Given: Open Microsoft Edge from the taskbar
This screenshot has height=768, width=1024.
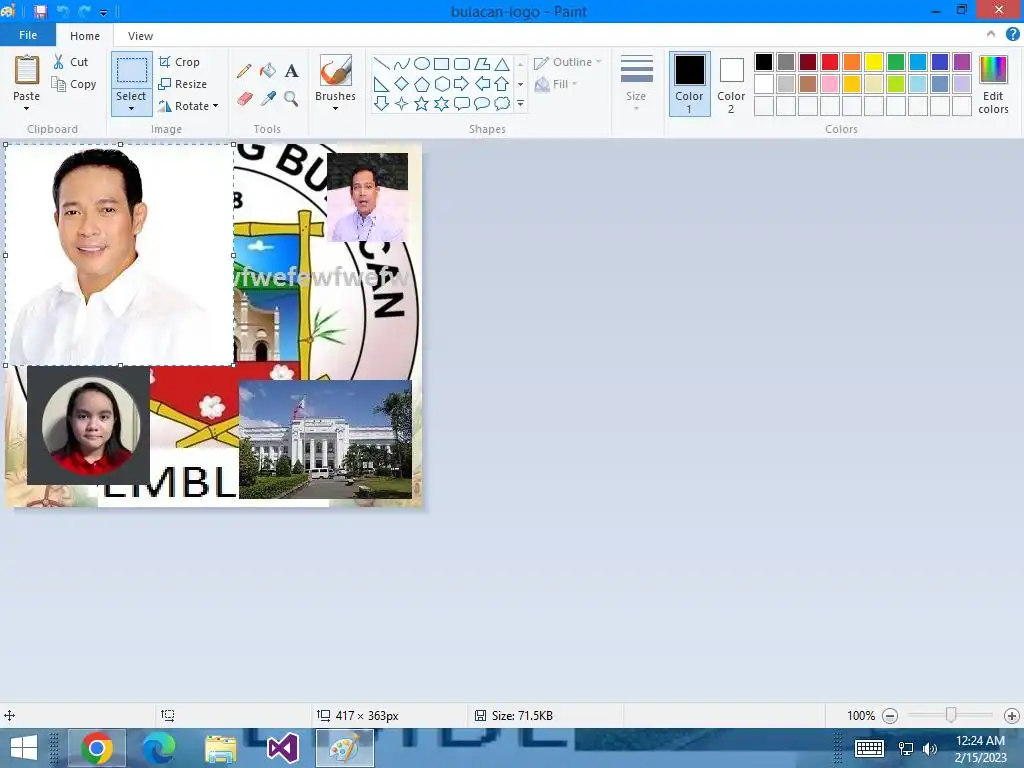Looking at the screenshot, I should [159, 748].
